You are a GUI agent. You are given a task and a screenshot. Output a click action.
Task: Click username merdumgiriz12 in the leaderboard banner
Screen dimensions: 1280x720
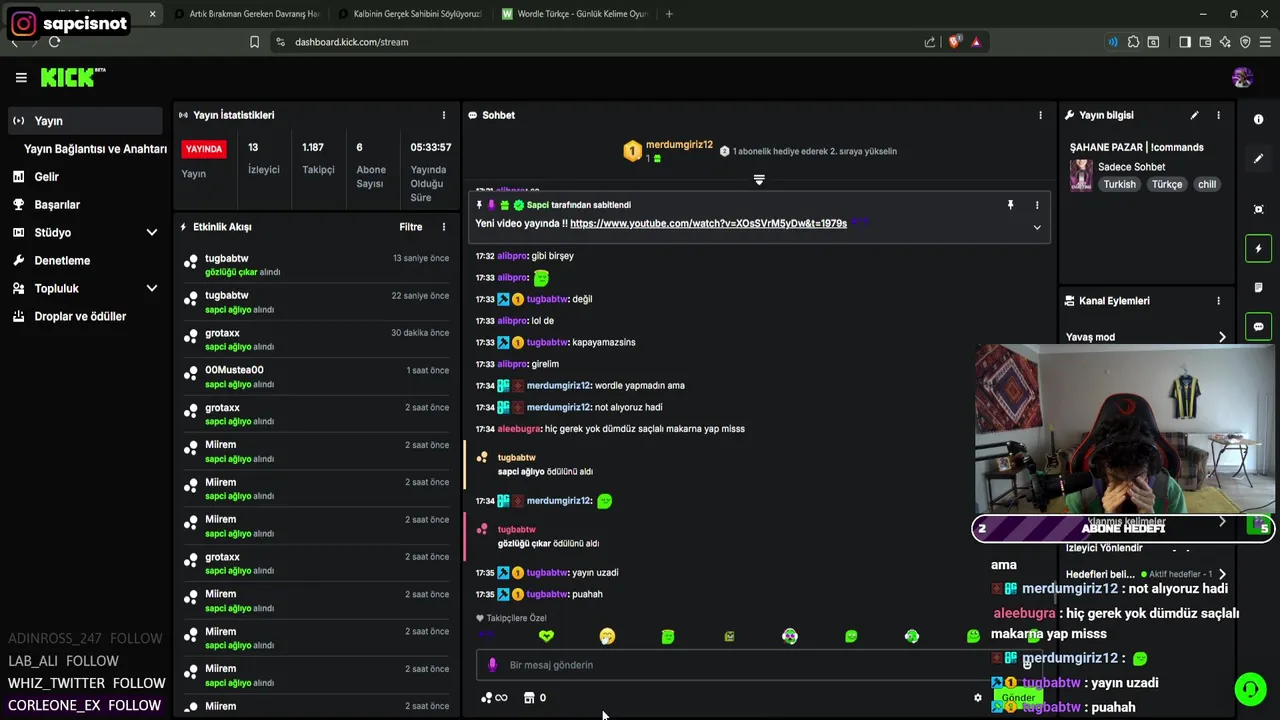coord(679,145)
